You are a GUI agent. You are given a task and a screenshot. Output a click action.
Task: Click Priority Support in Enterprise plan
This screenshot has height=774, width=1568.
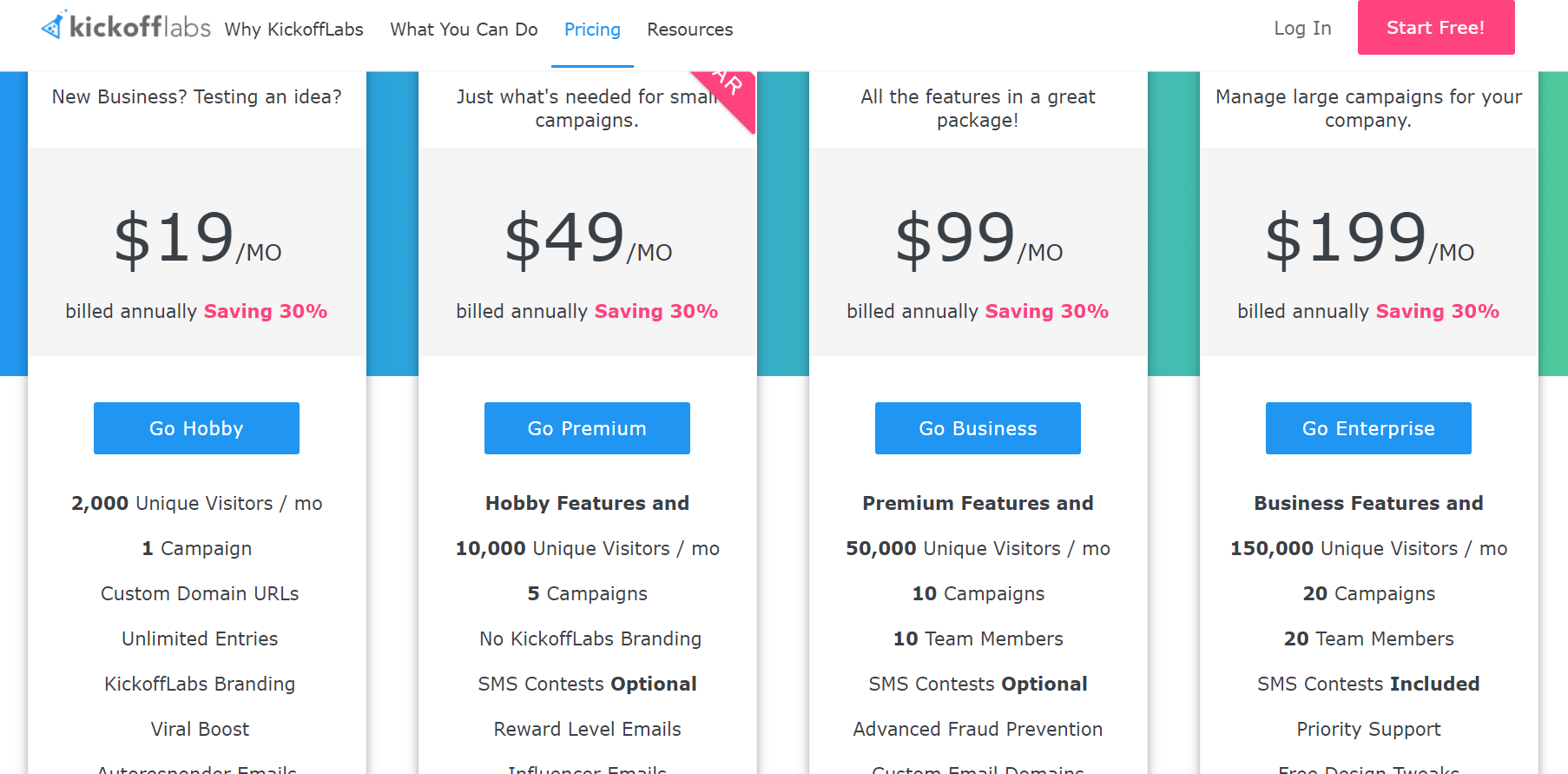[1368, 729]
